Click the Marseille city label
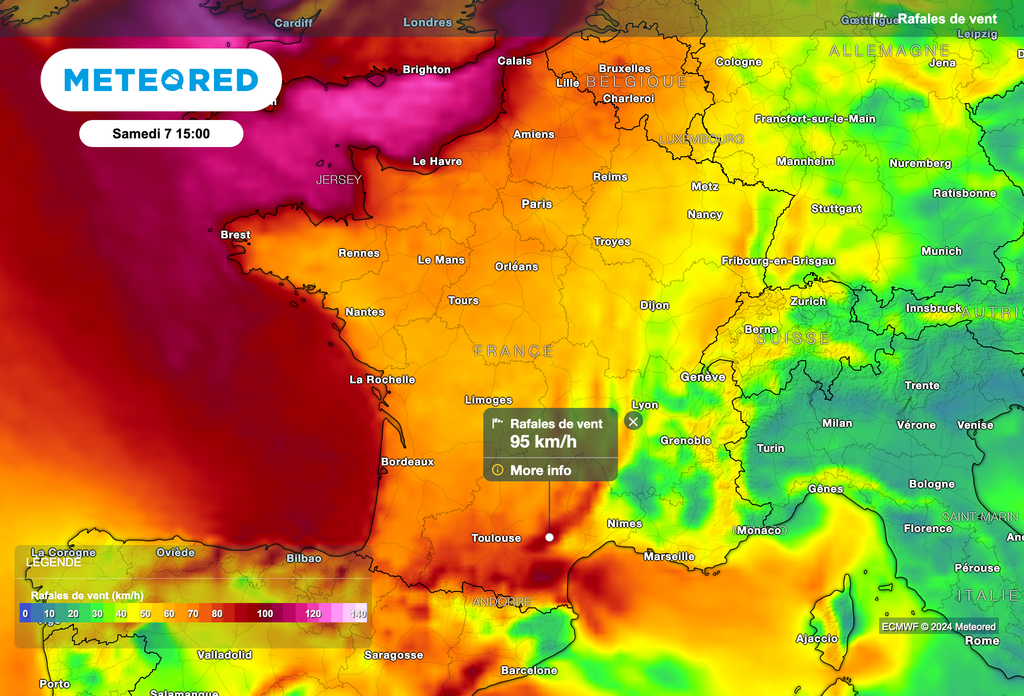This screenshot has height=696, width=1024. point(669,556)
